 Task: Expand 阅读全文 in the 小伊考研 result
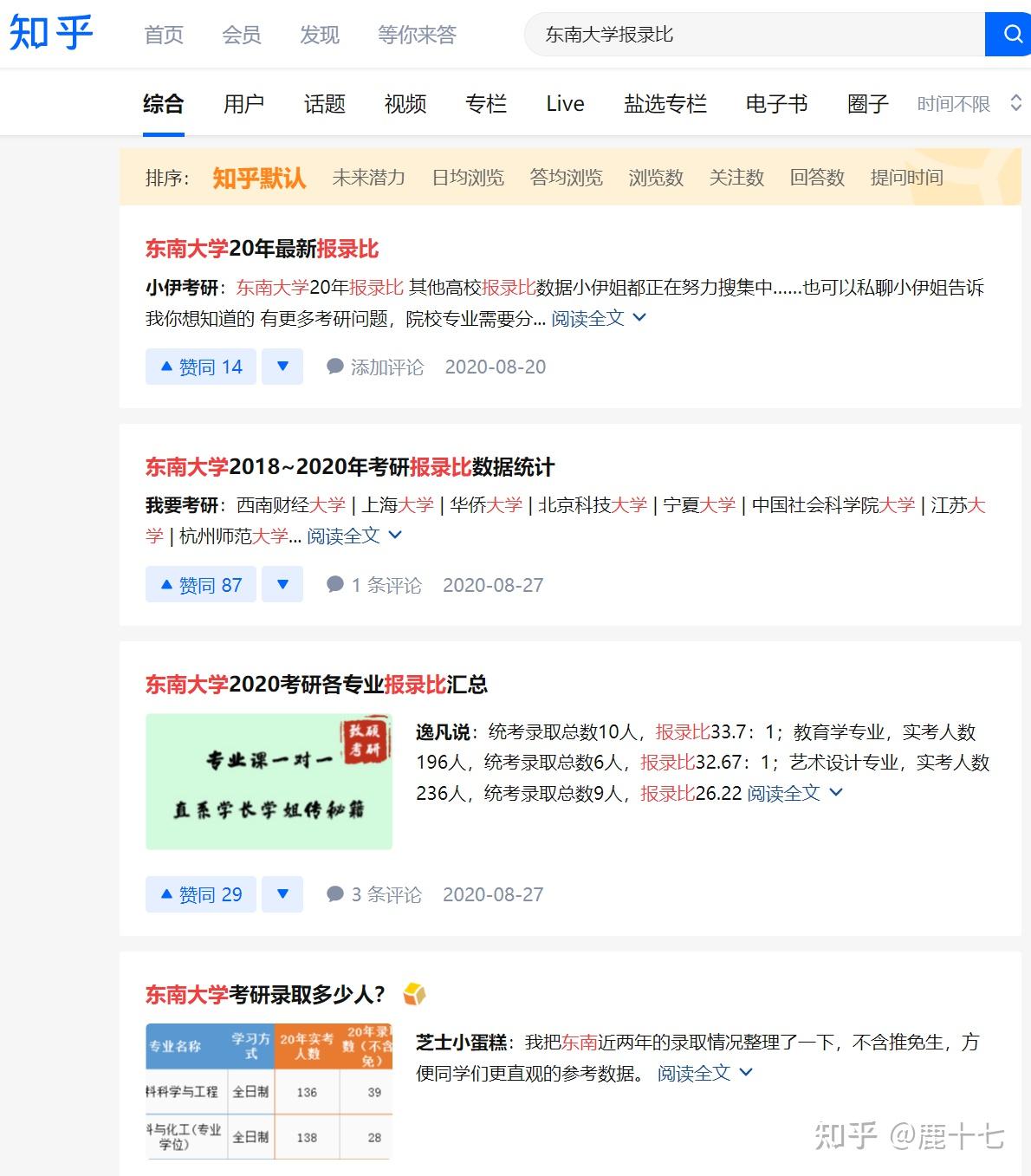tap(598, 319)
